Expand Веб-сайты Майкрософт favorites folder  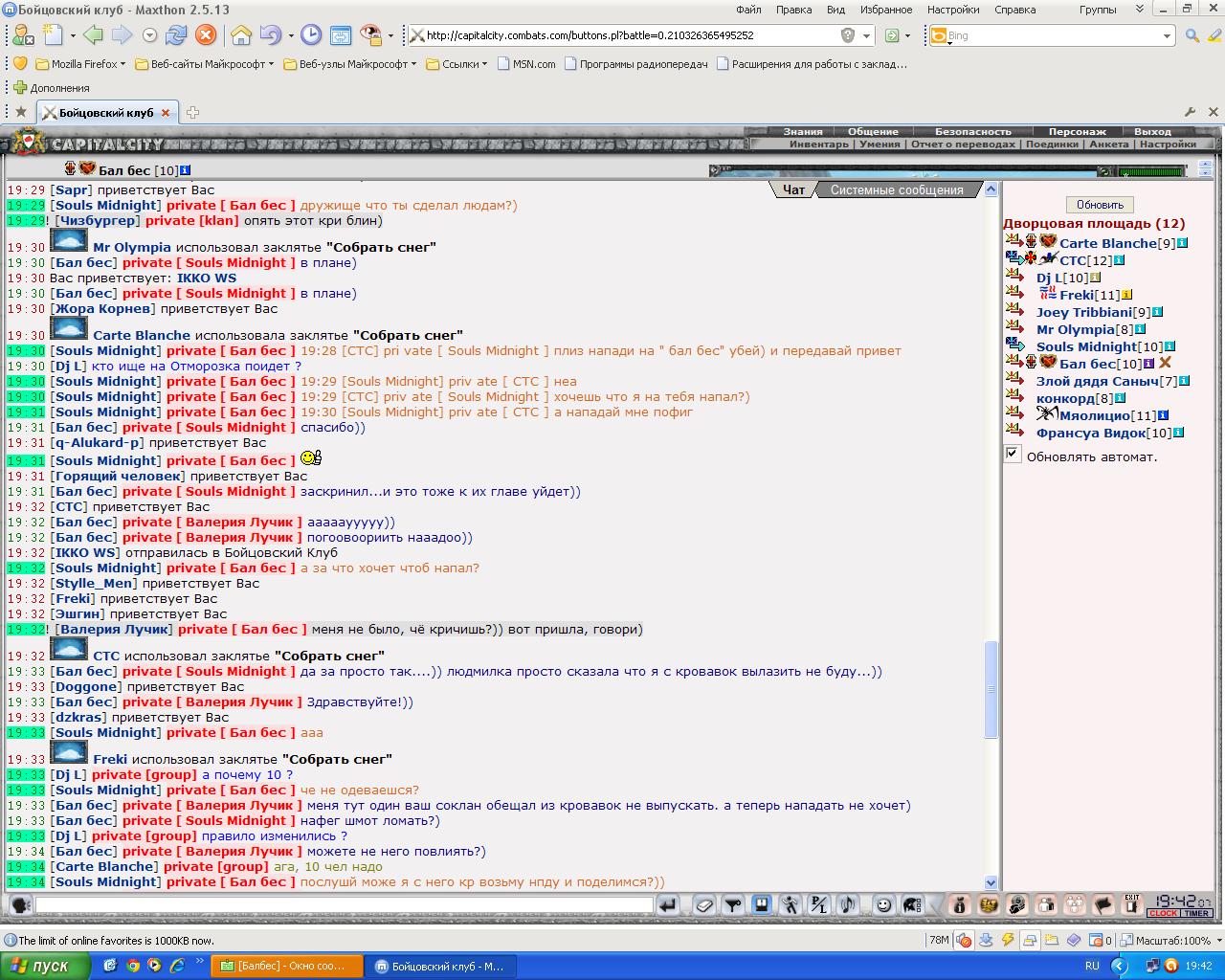coord(204,64)
